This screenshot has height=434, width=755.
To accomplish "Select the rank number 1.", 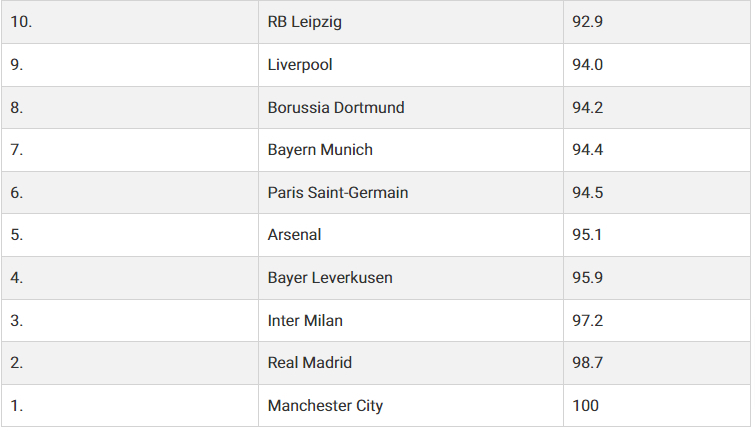I will 16,406.
